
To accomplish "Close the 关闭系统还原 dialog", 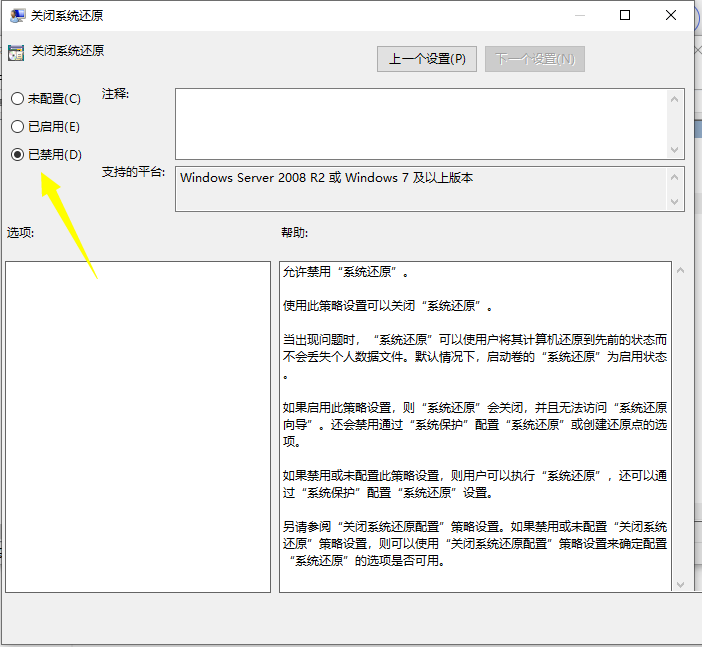I will click(x=673, y=16).
